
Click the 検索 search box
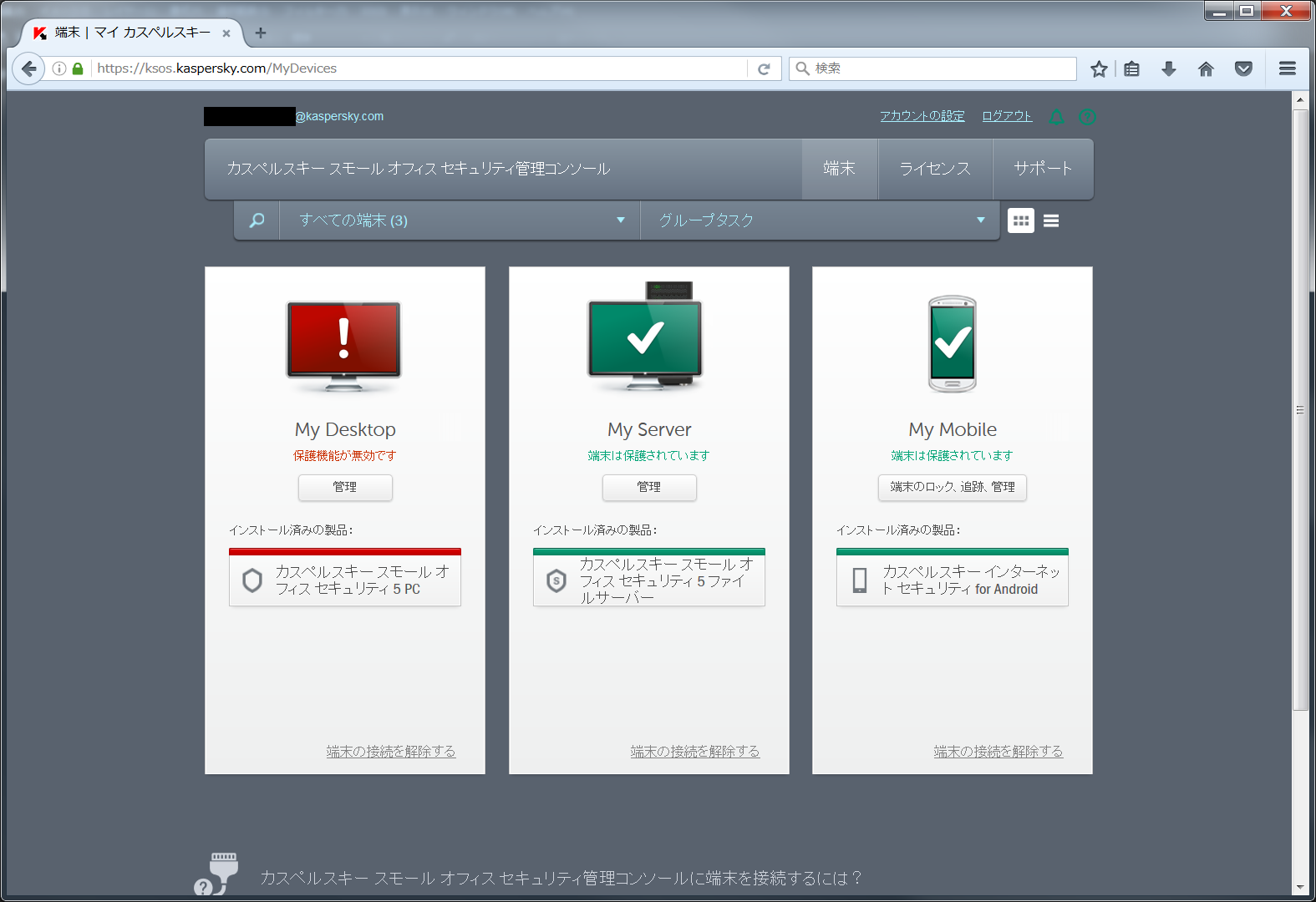[x=933, y=68]
